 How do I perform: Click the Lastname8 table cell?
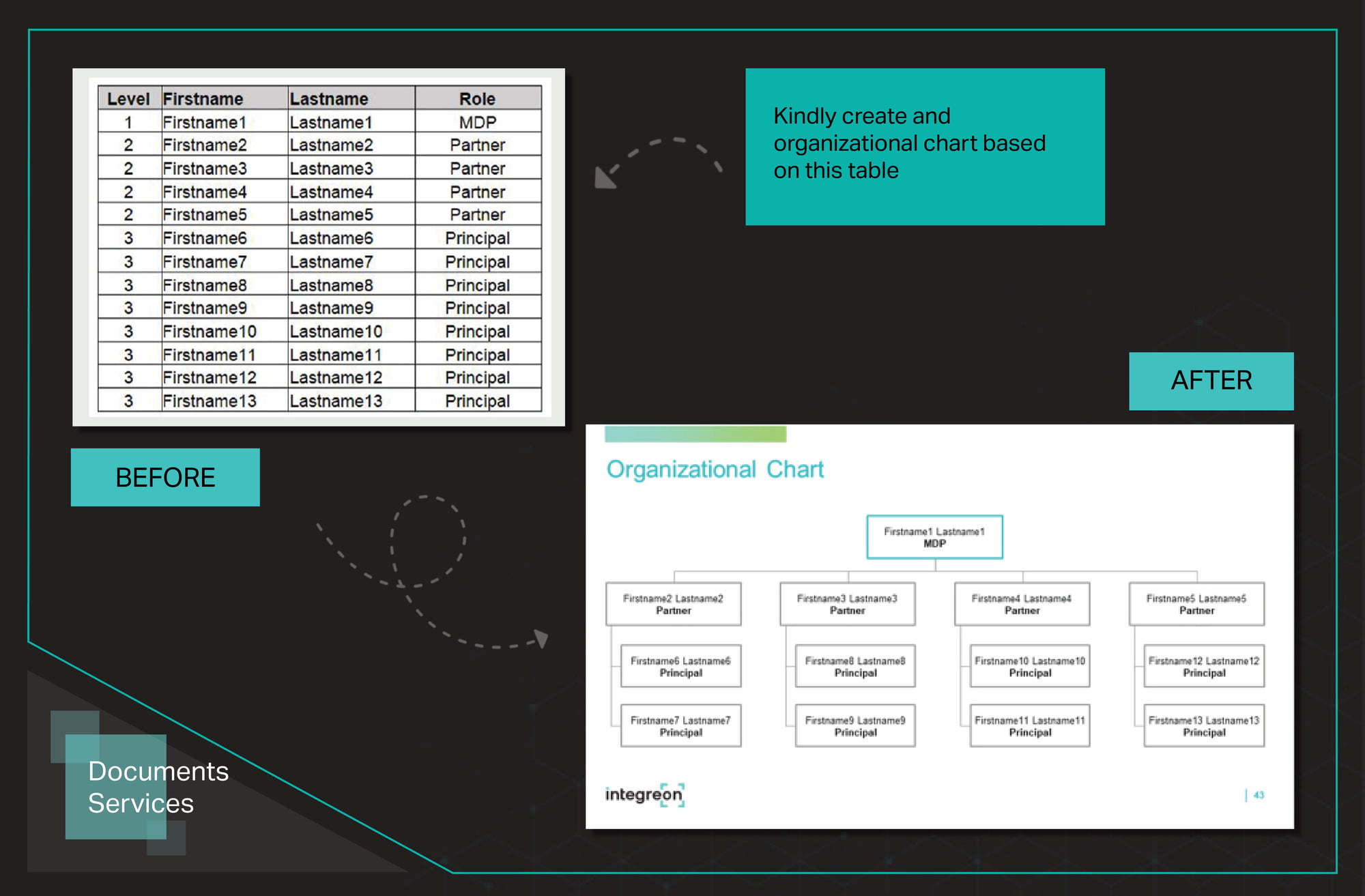coord(351,285)
